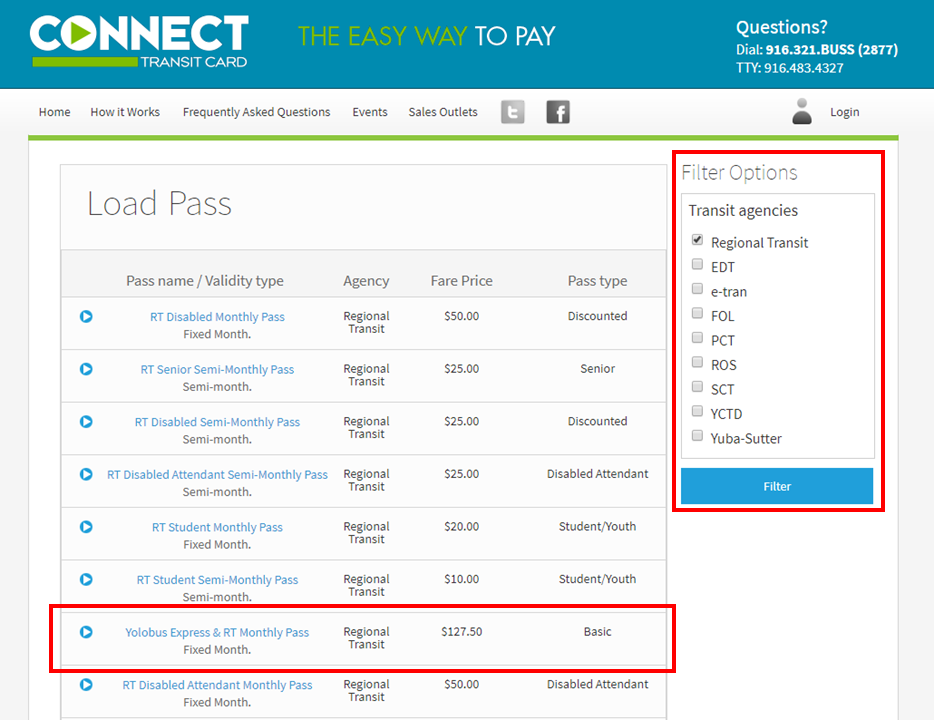Click arrow icon beside RT Senior Semi-Monthly Pass
This screenshot has height=720, width=934.
tap(86, 369)
